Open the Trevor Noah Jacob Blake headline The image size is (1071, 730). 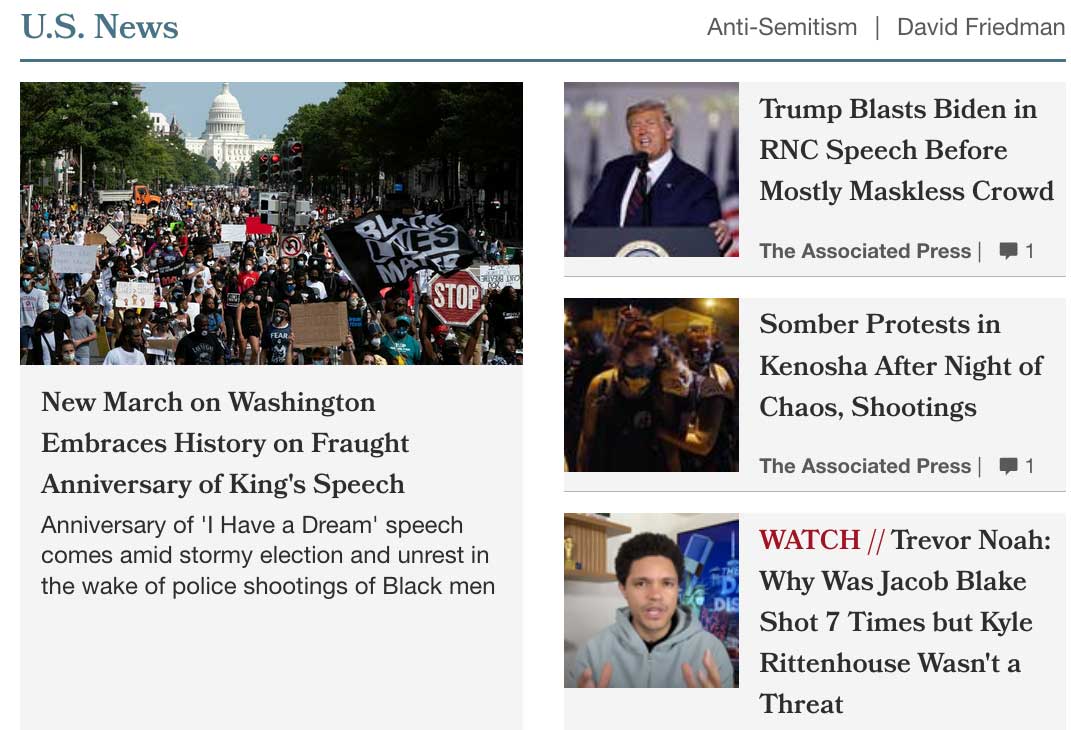click(x=905, y=622)
